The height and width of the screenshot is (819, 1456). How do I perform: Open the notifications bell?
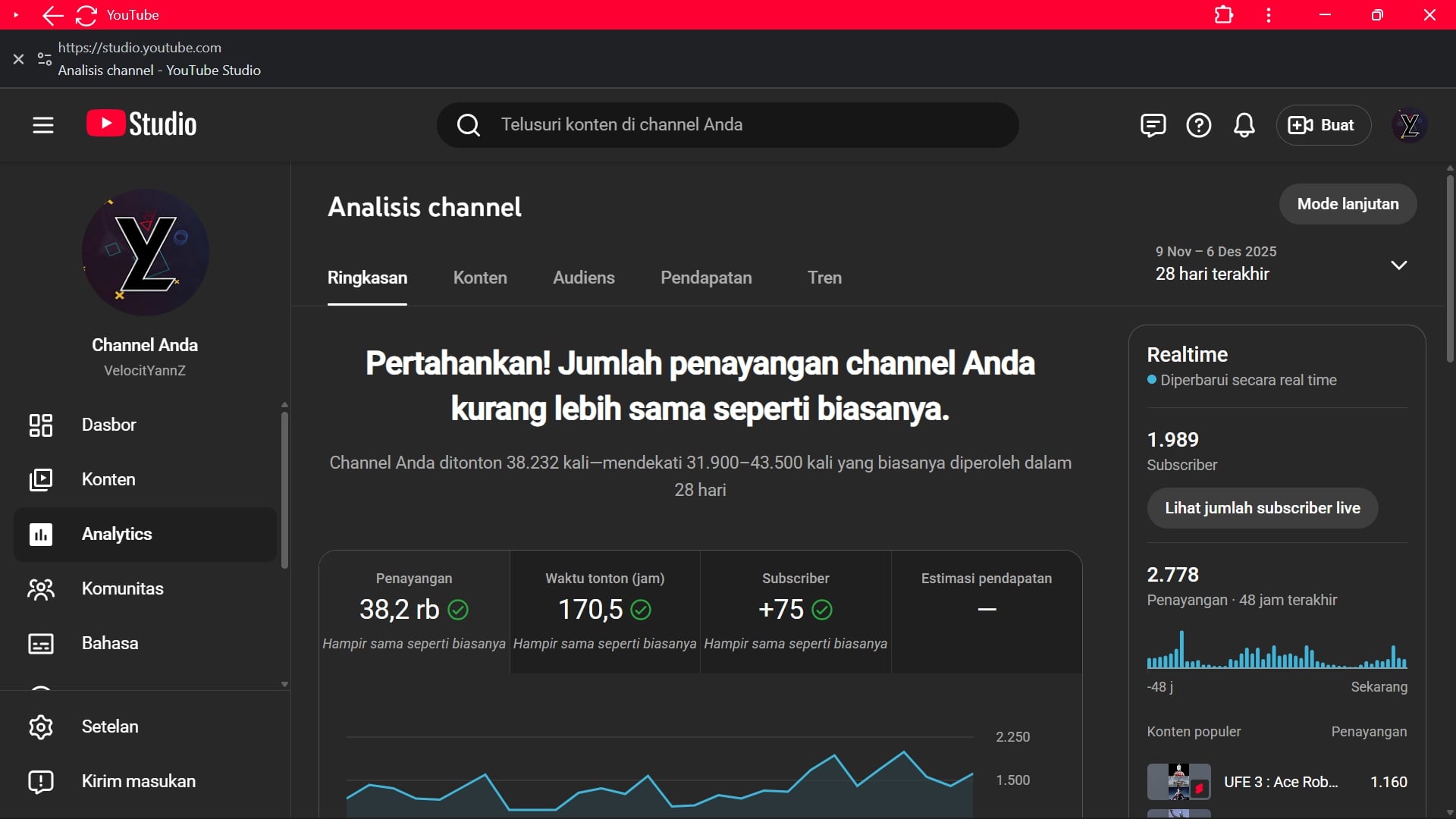pyautogui.click(x=1244, y=125)
